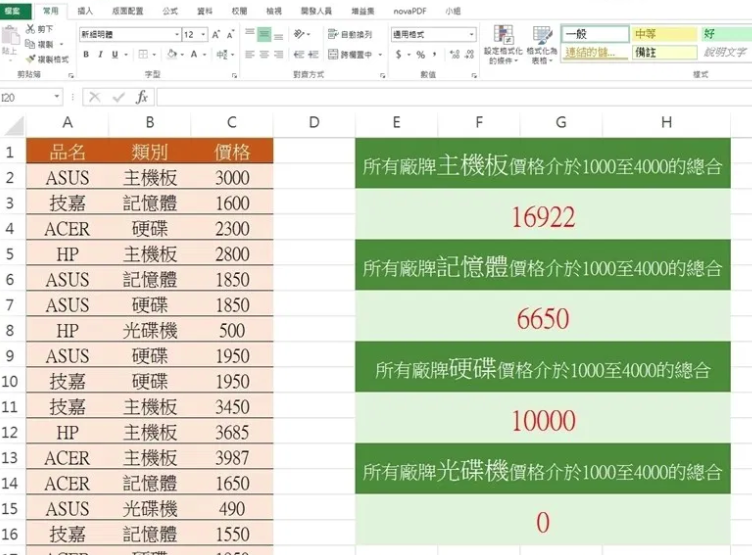Toggle Underline formatting

pos(115,54)
